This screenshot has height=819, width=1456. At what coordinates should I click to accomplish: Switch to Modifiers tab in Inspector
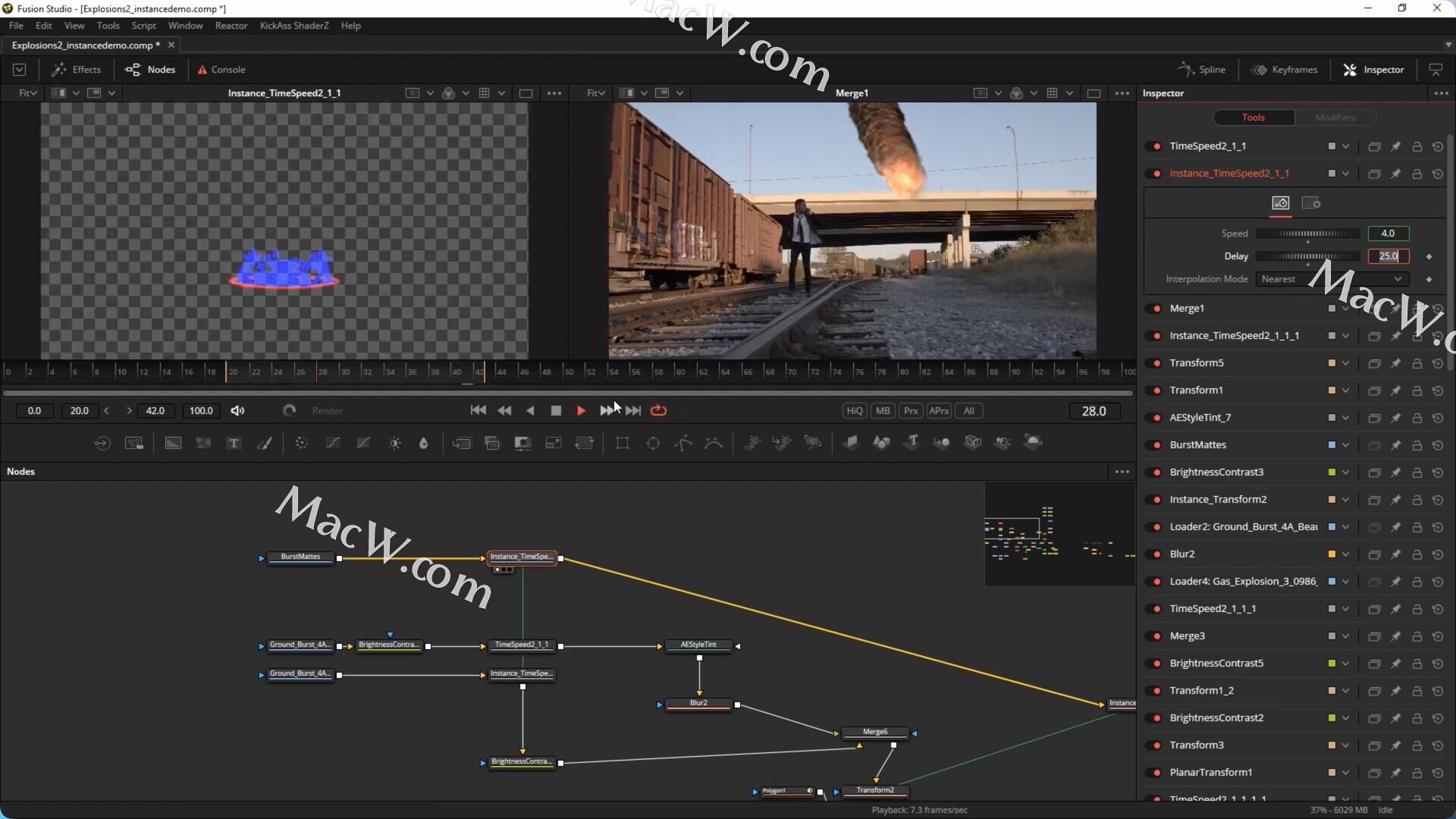pyautogui.click(x=1335, y=118)
